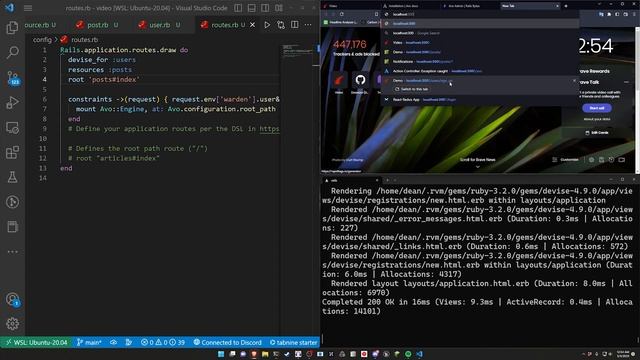Collapse the Brave Talk card menu
640x360 pixels.
point(626,82)
